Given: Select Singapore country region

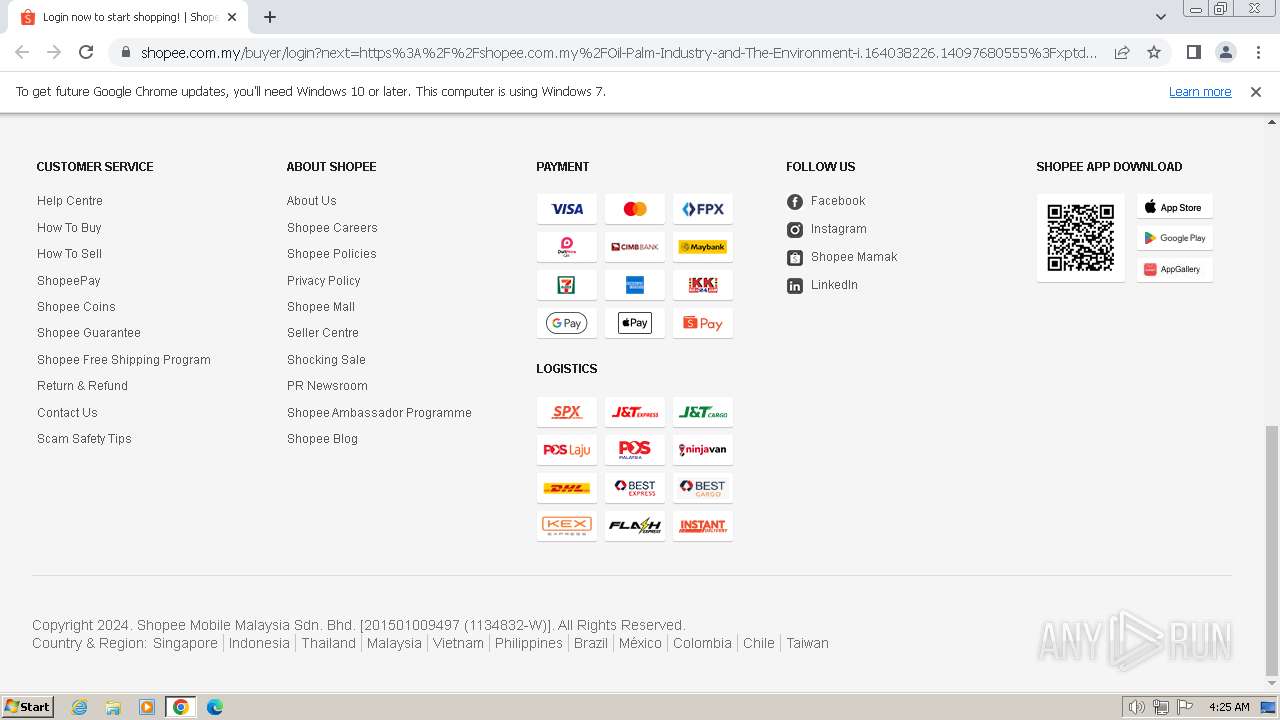Looking at the screenshot, I should coord(185,643).
